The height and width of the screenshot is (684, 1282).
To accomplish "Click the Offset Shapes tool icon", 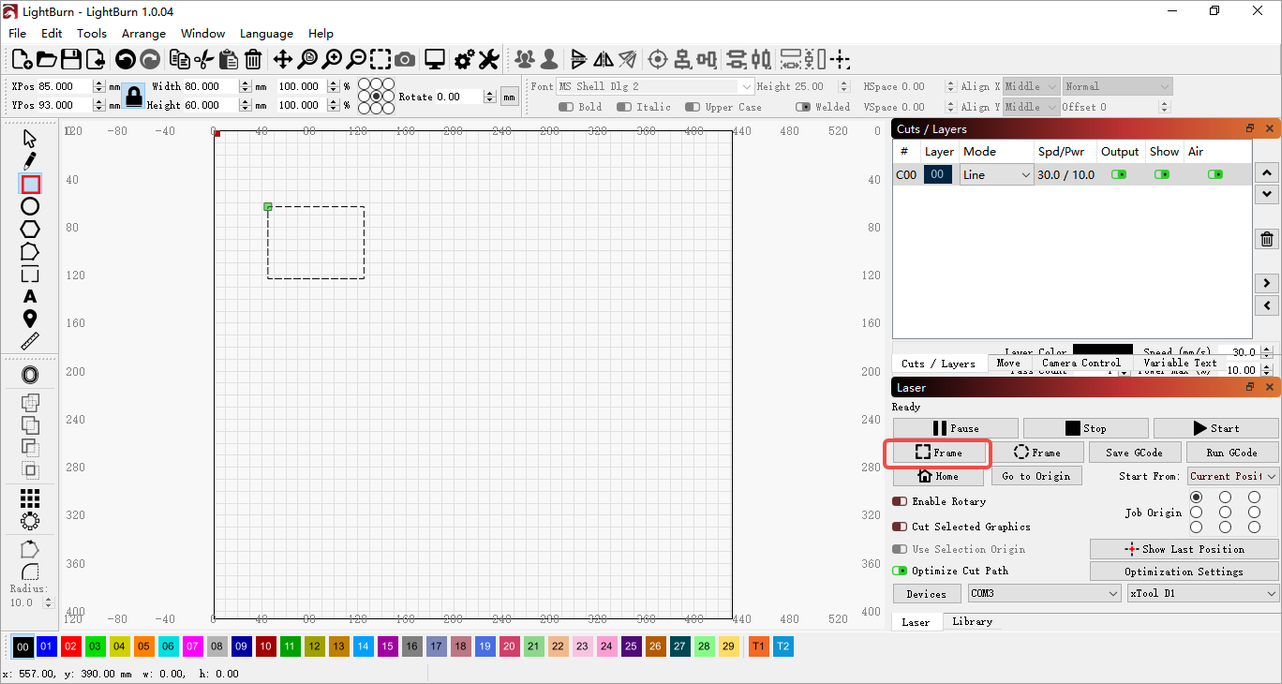I will pyautogui.click(x=30, y=375).
